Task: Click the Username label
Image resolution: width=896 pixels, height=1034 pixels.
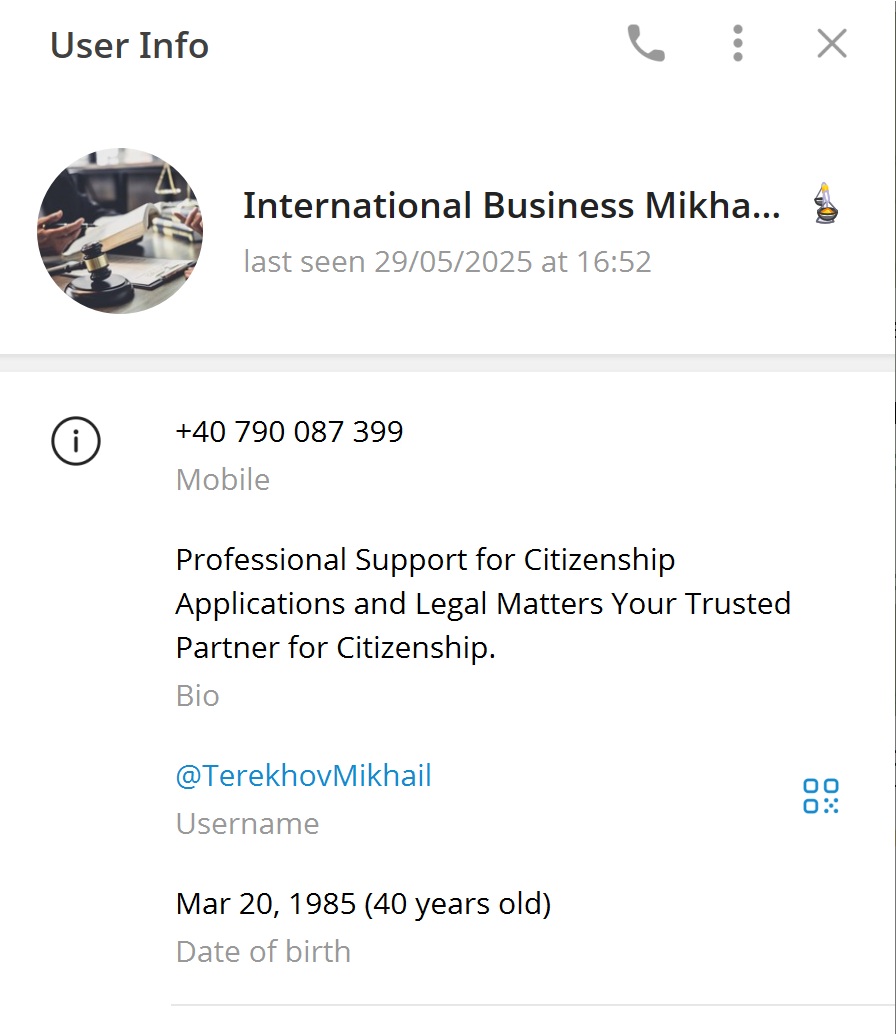Action: 247,824
